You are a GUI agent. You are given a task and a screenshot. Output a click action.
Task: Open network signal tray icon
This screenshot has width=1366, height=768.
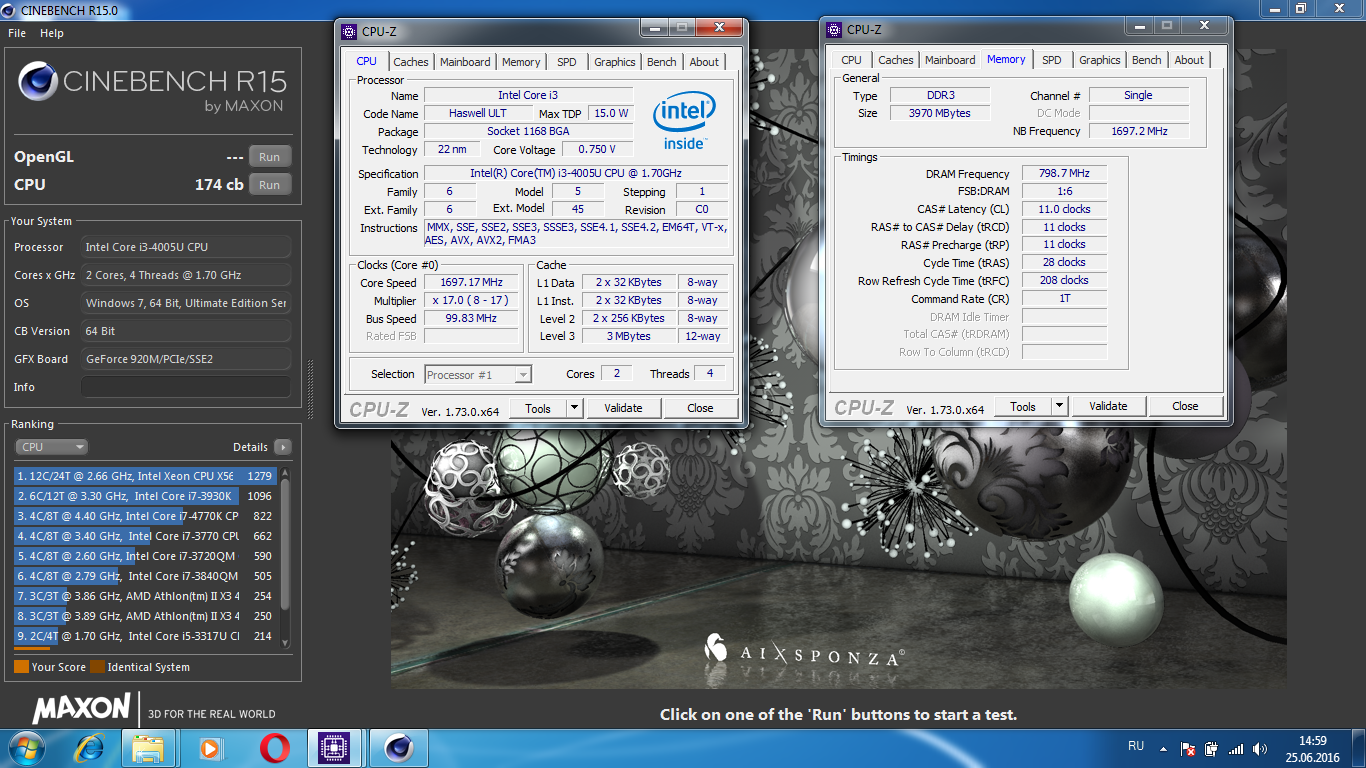pyautogui.click(x=1236, y=749)
